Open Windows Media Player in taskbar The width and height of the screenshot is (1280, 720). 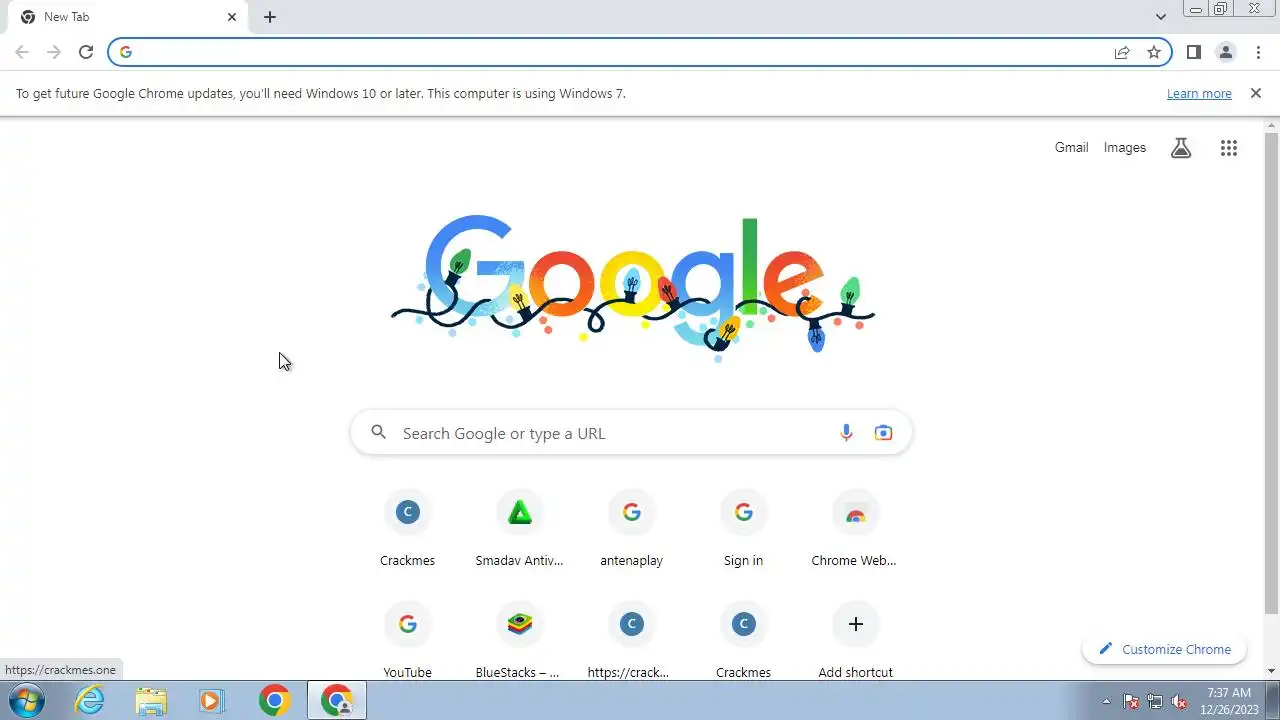[x=211, y=701]
